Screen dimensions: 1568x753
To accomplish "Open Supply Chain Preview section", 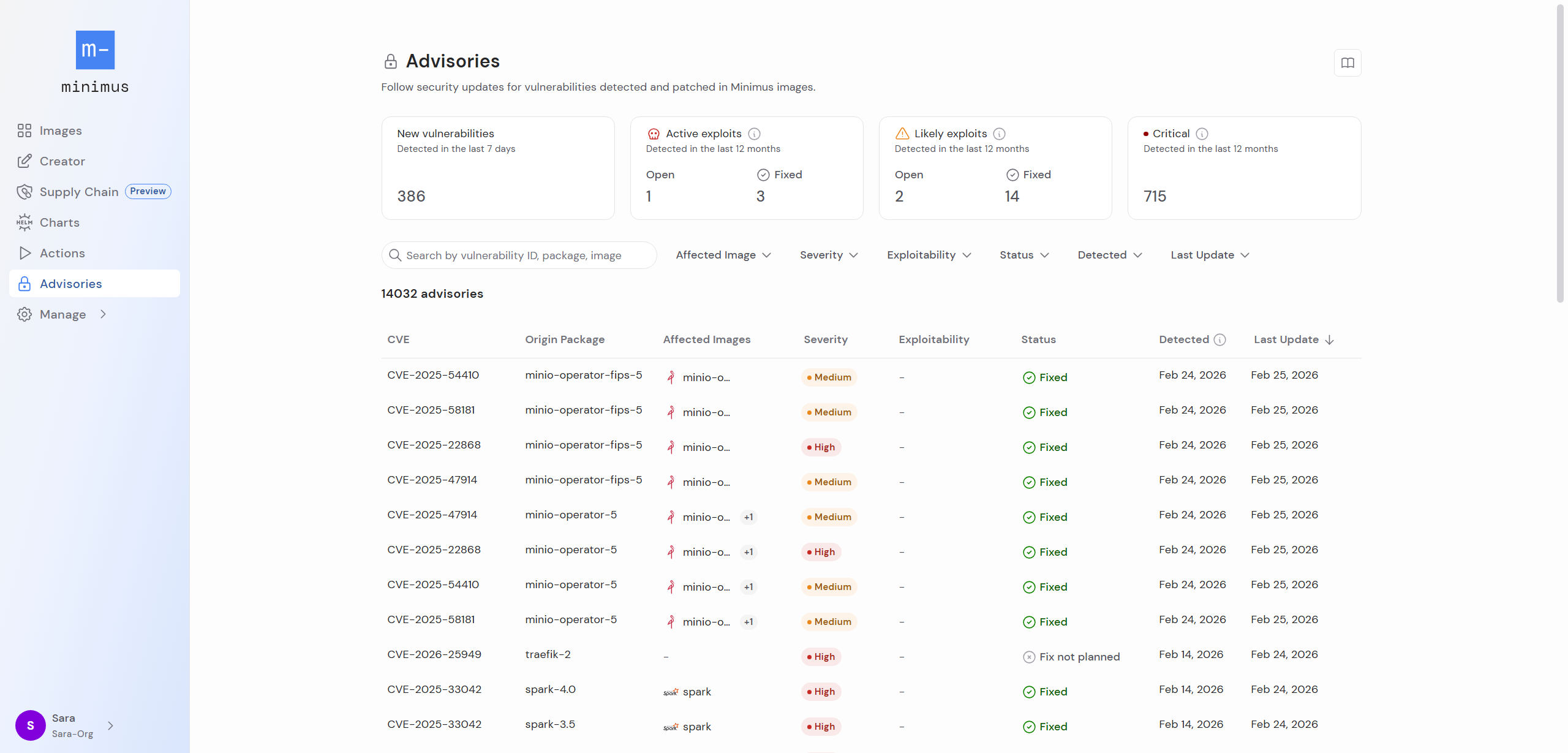I will tap(79, 192).
